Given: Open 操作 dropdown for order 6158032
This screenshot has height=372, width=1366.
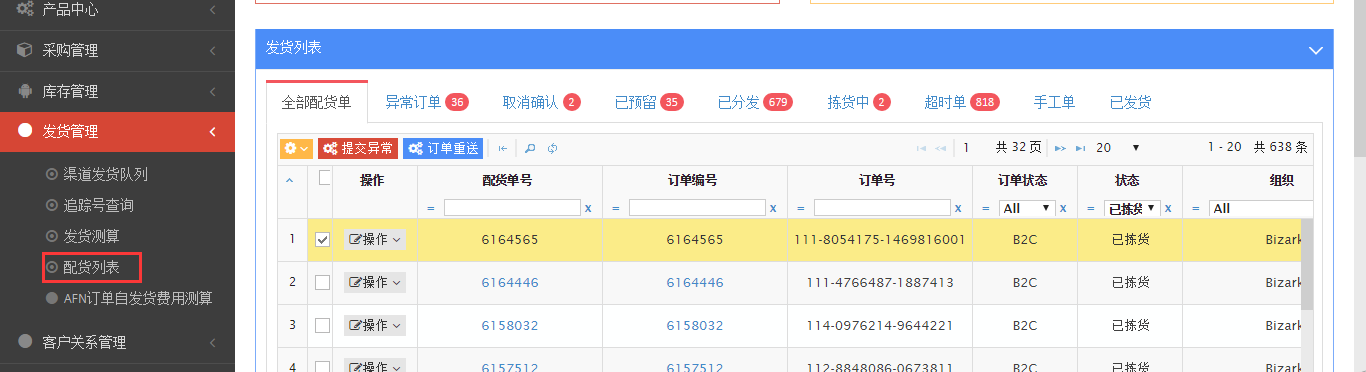Looking at the screenshot, I should [375, 326].
